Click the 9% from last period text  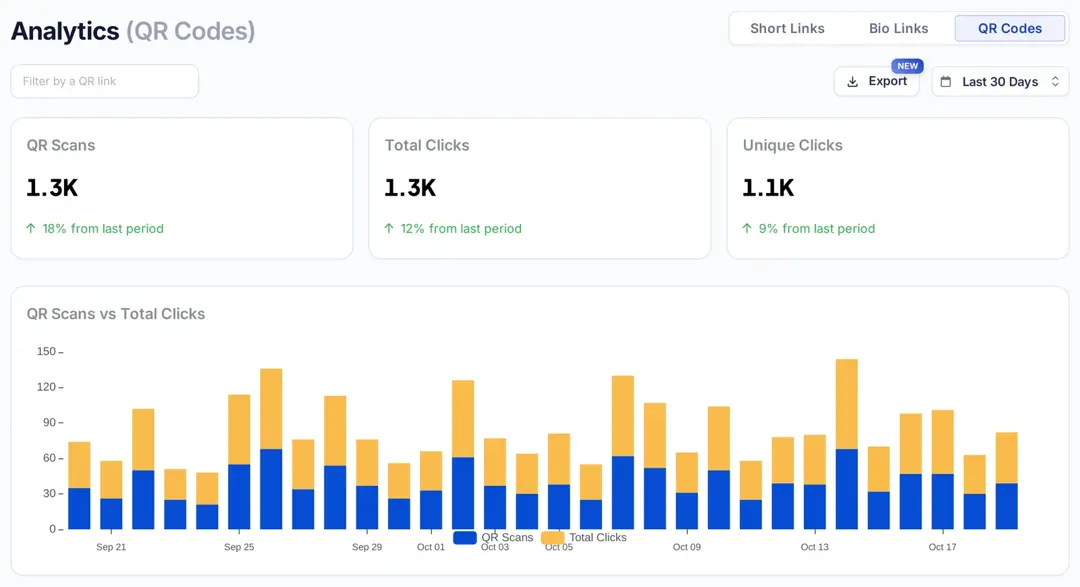(816, 228)
